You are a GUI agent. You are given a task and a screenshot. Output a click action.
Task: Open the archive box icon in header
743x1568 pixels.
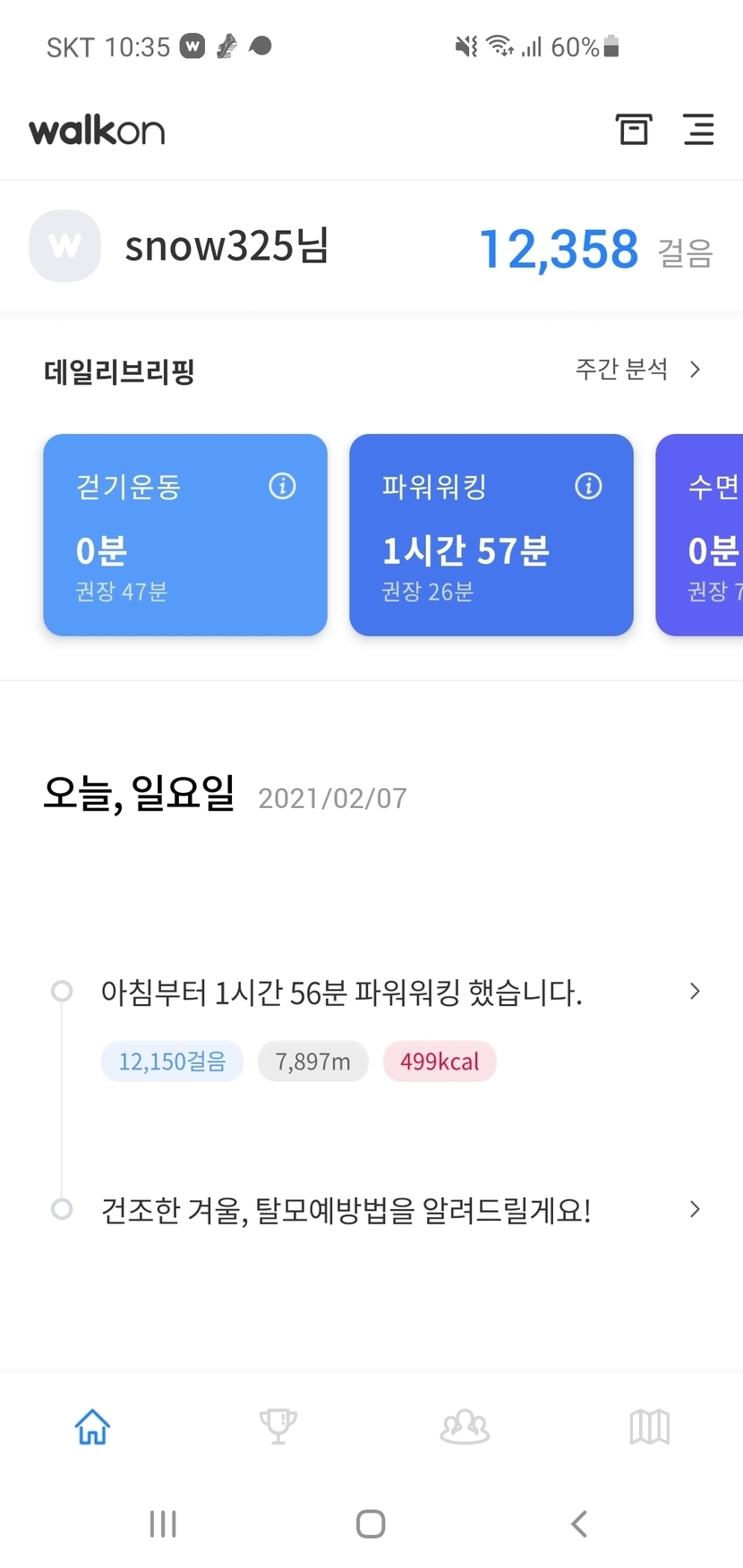[634, 130]
